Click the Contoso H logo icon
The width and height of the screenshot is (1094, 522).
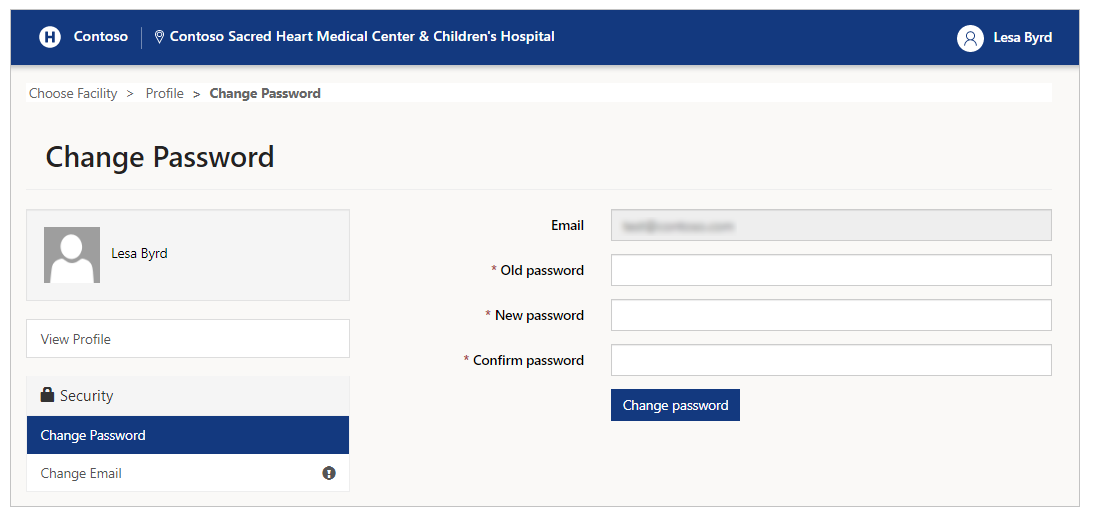pyautogui.click(x=50, y=37)
